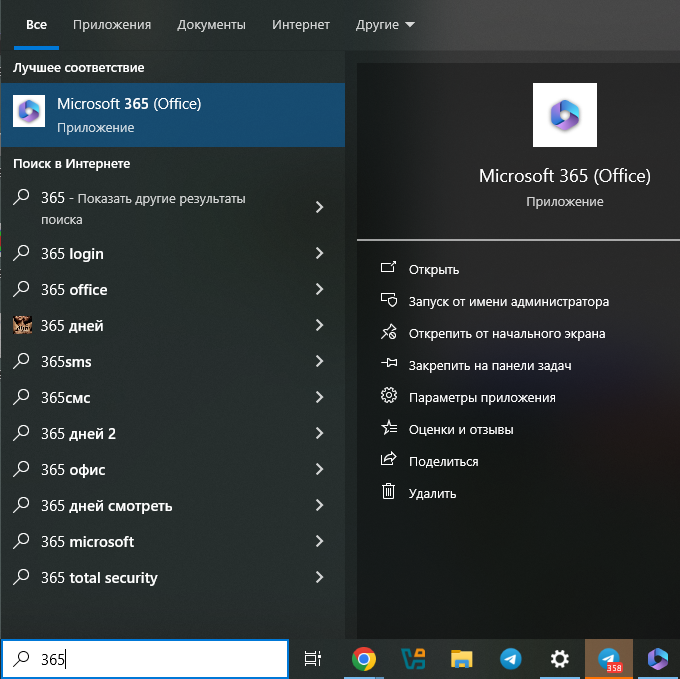Expand the chevron for '365 login'
Image resolution: width=680 pixels, height=679 pixels.
[320, 253]
